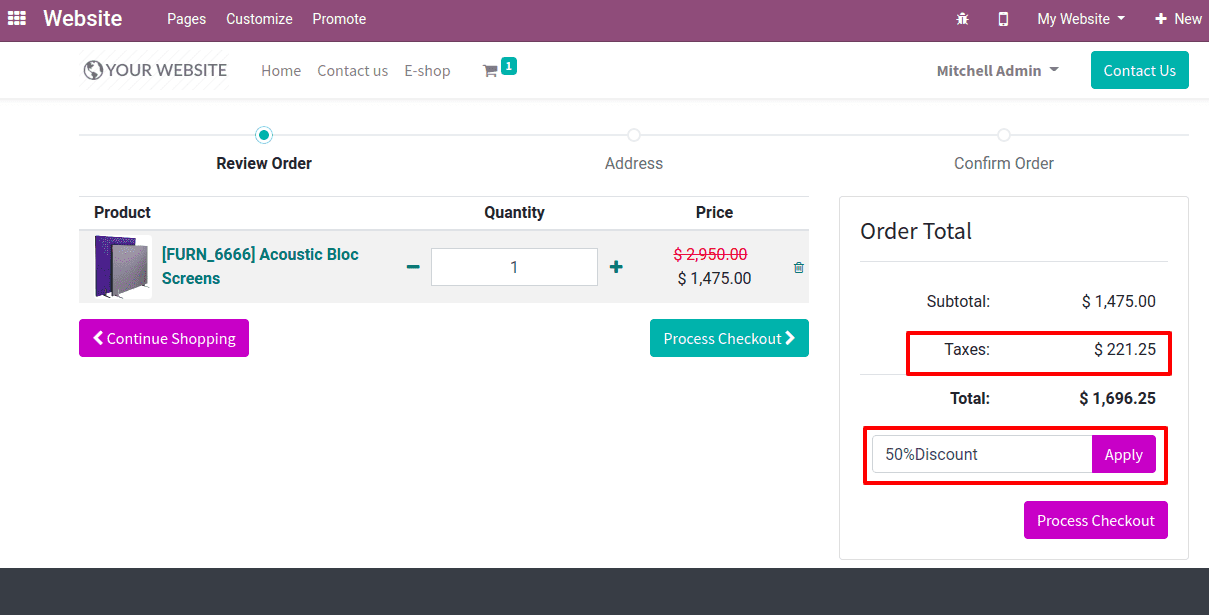Viewport: 1209px width, 615px height.
Task: Open the [FURN_6666] Acoustic Bloc Screens link
Action: tap(260, 266)
